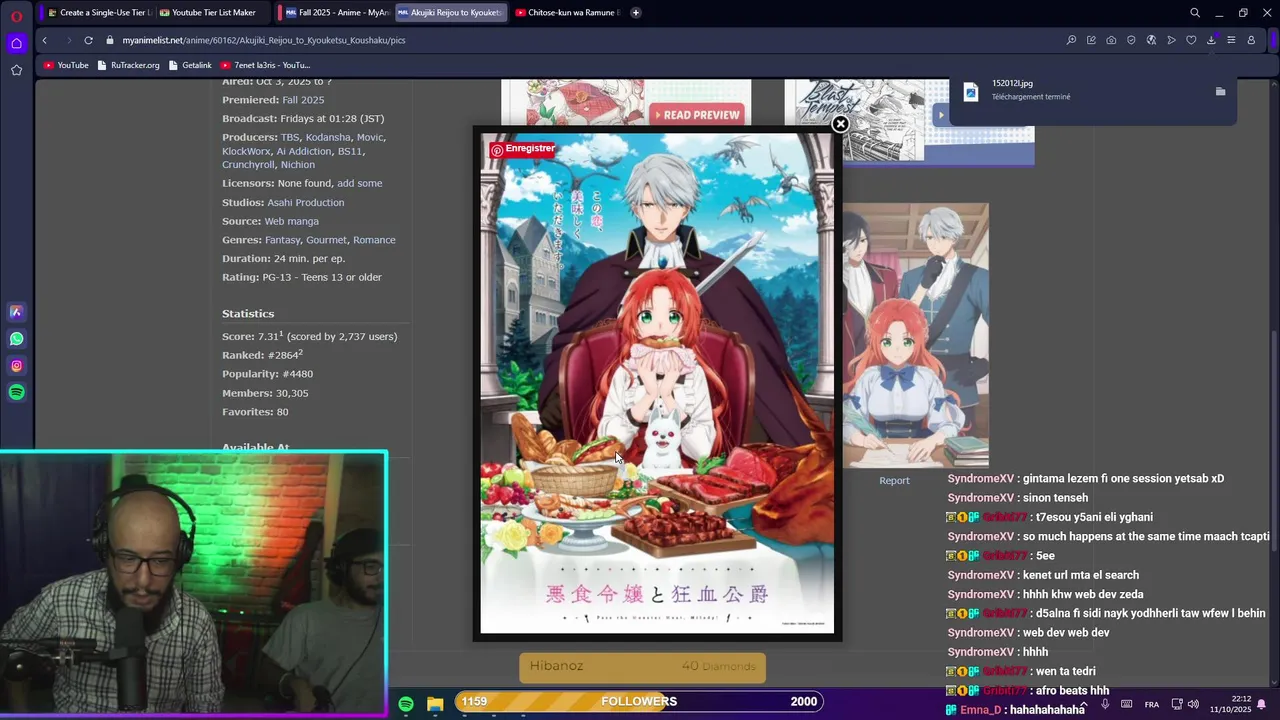Screen dimensions: 1280x720
Task: Switch the FRA keyboard language
Action: click(1152, 704)
